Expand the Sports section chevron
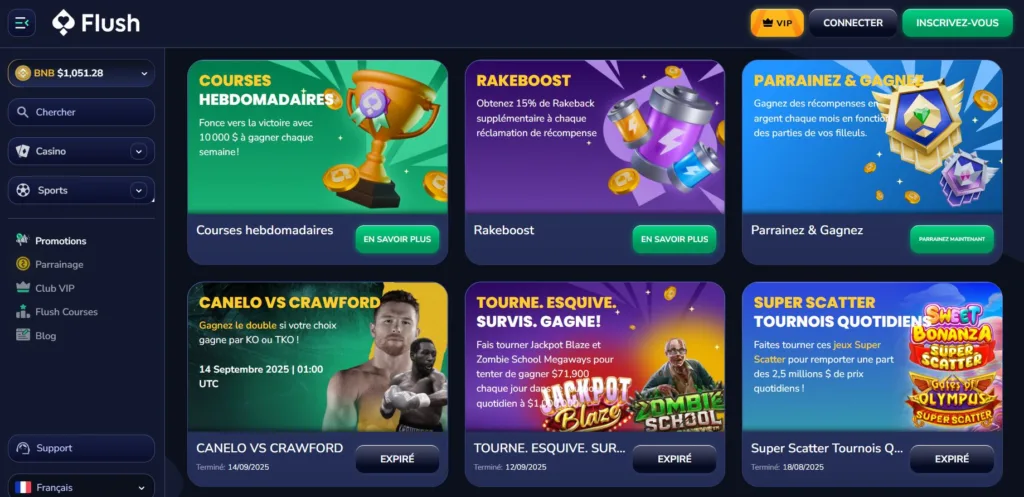This screenshot has width=1024, height=497. click(138, 191)
